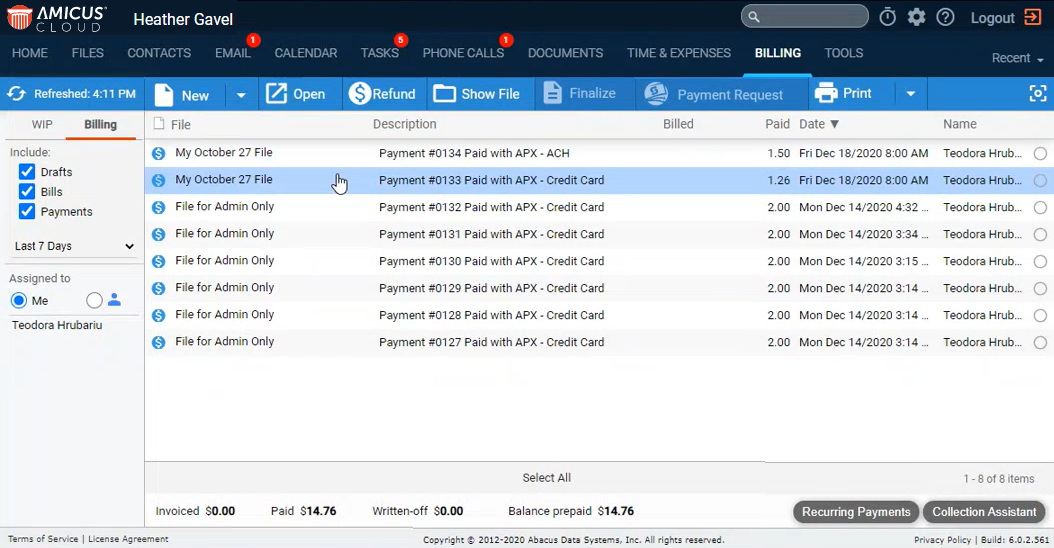1054x548 pixels.
Task: Click the Finalize toolbar button
Action: click(x=579, y=93)
